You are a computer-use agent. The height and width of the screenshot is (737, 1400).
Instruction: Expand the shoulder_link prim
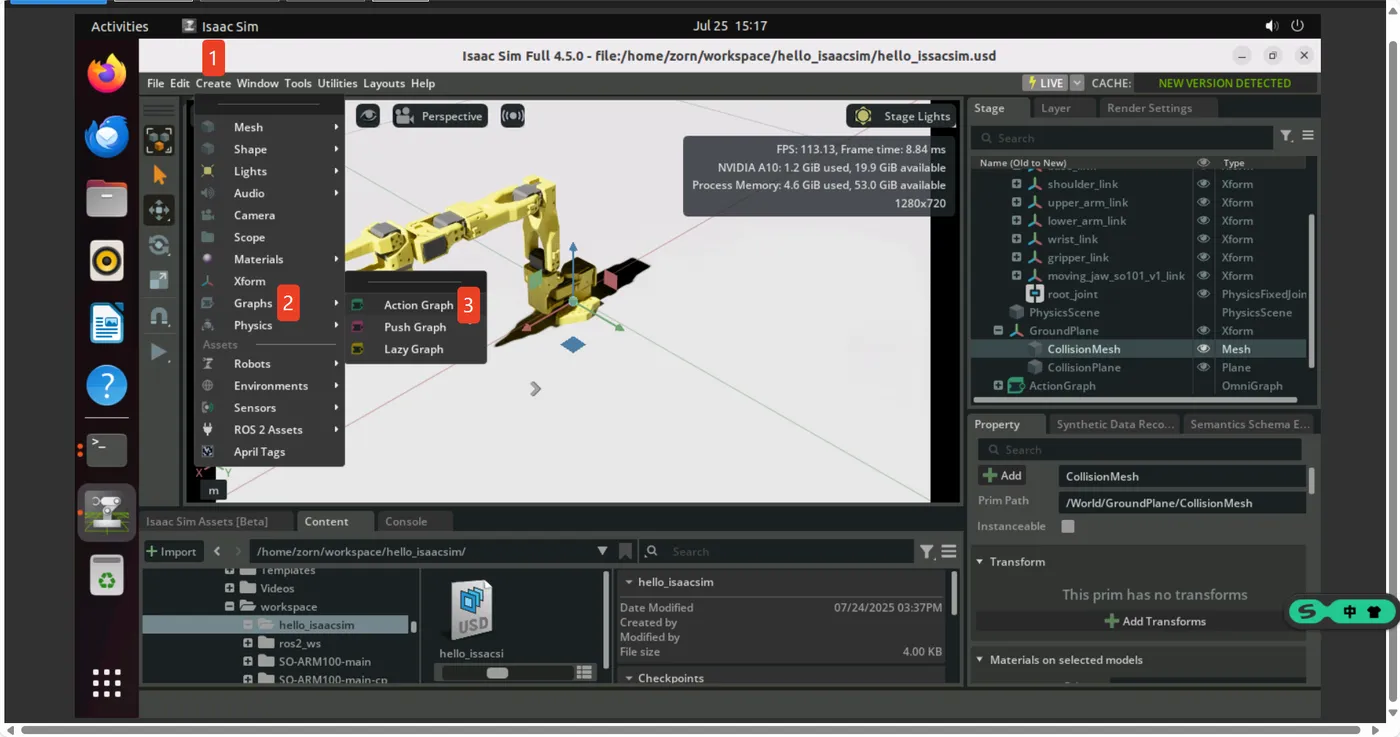1016,184
